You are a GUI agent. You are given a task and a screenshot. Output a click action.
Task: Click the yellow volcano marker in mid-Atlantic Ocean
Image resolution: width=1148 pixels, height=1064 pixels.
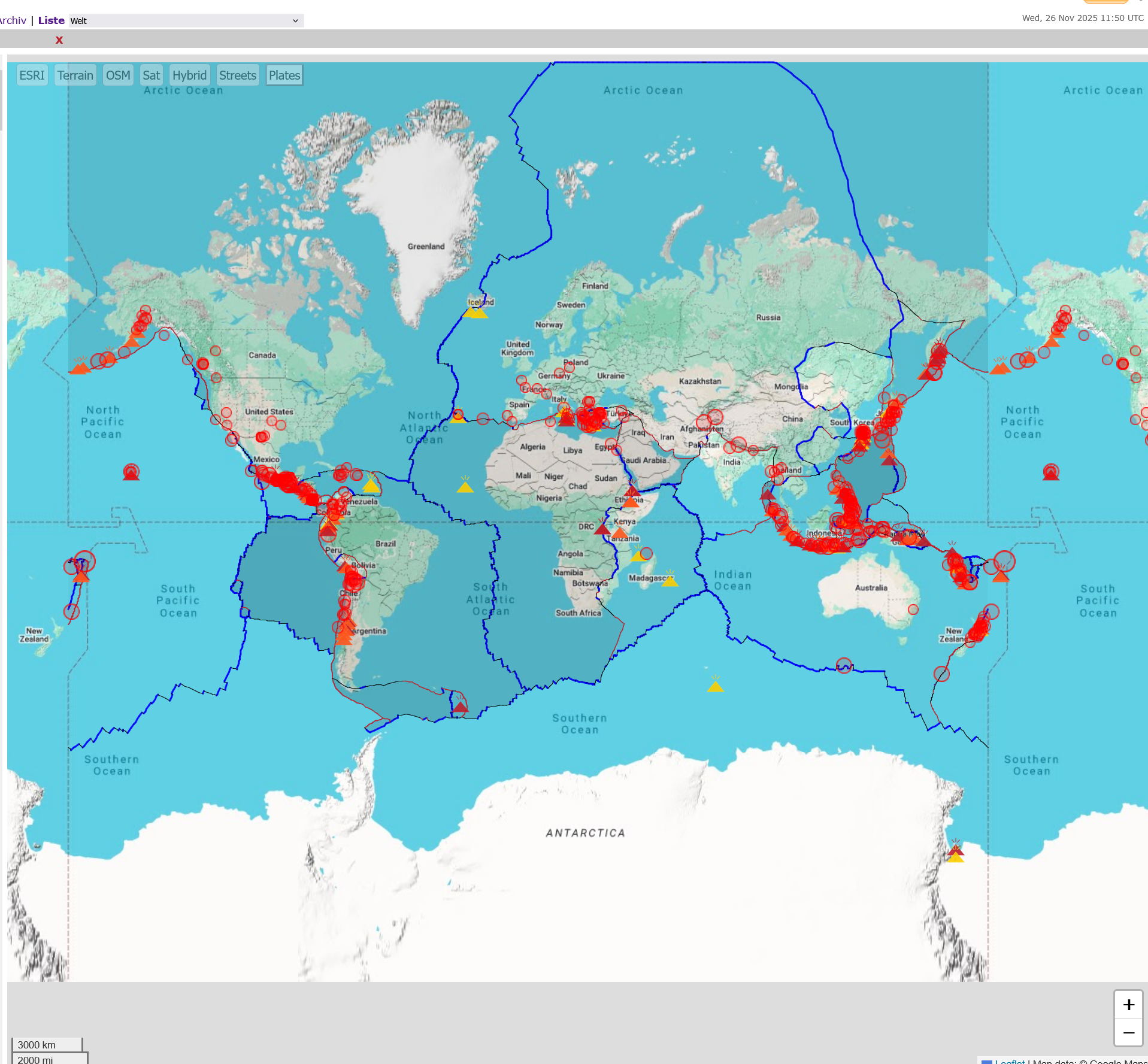click(x=465, y=486)
